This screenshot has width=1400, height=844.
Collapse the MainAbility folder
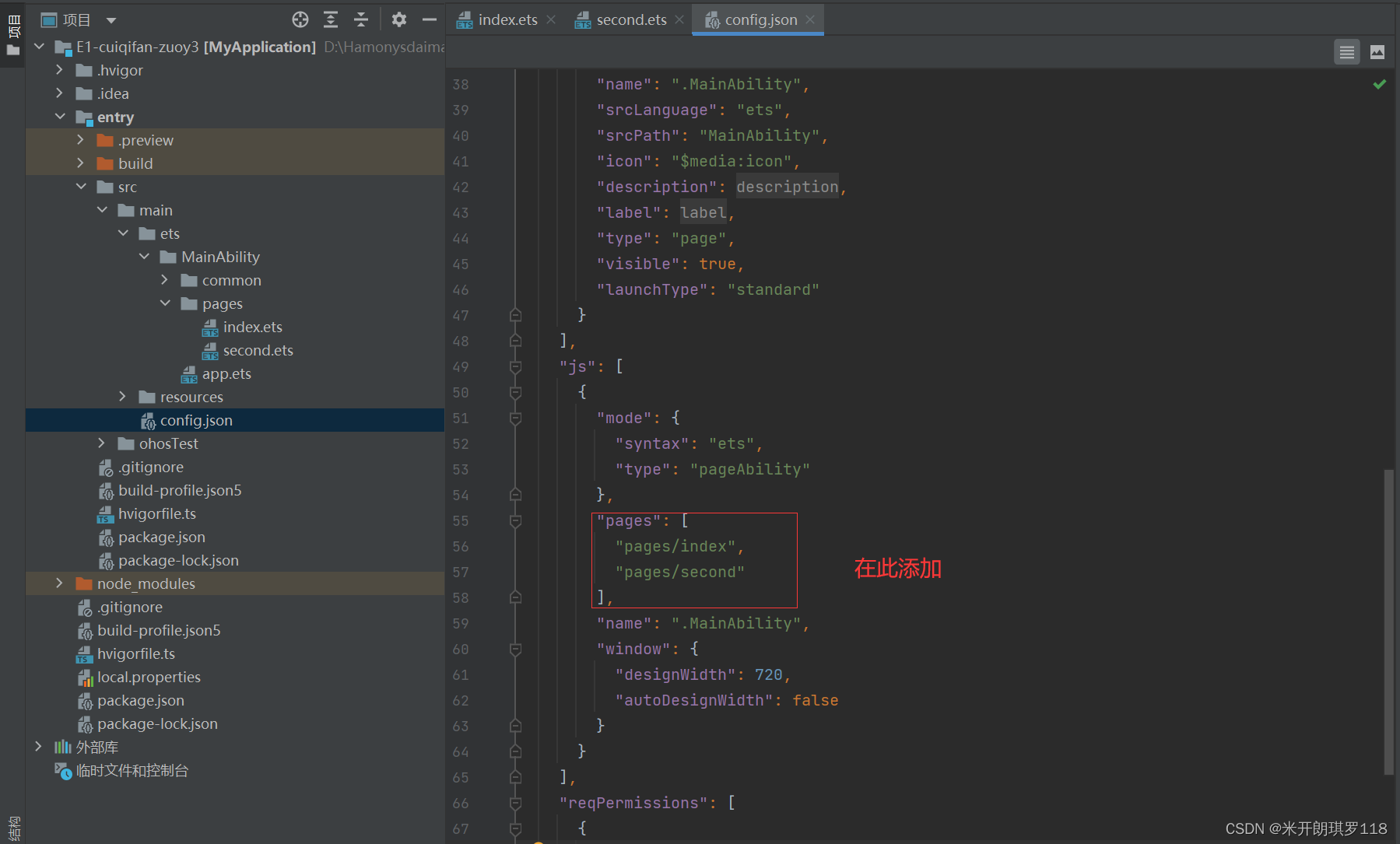[144, 257]
